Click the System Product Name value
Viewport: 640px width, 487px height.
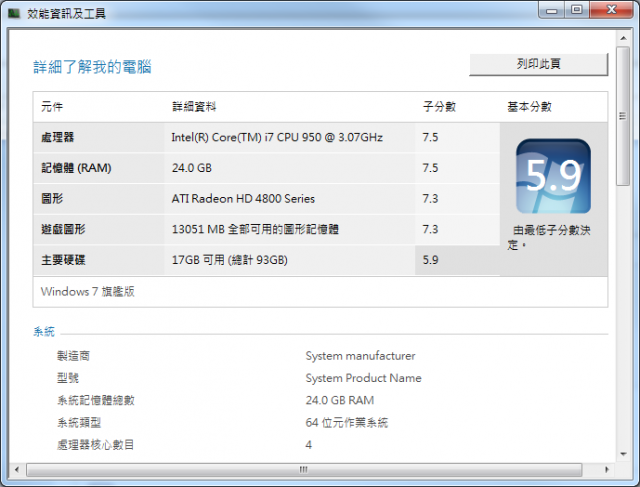[363, 378]
